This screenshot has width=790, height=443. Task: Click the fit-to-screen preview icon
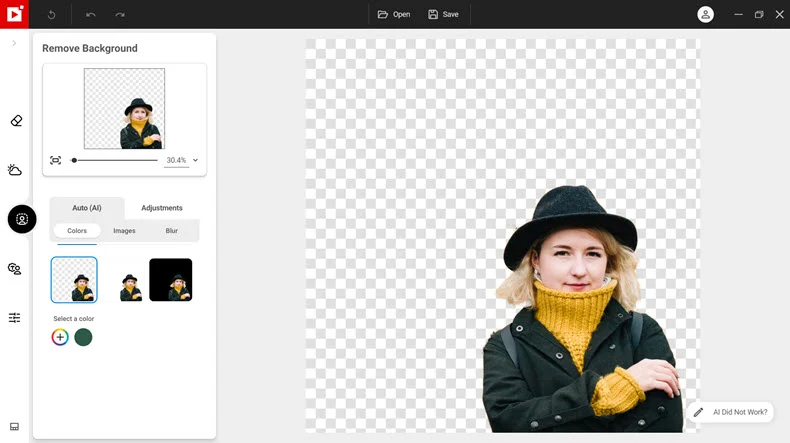tap(55, 160)
